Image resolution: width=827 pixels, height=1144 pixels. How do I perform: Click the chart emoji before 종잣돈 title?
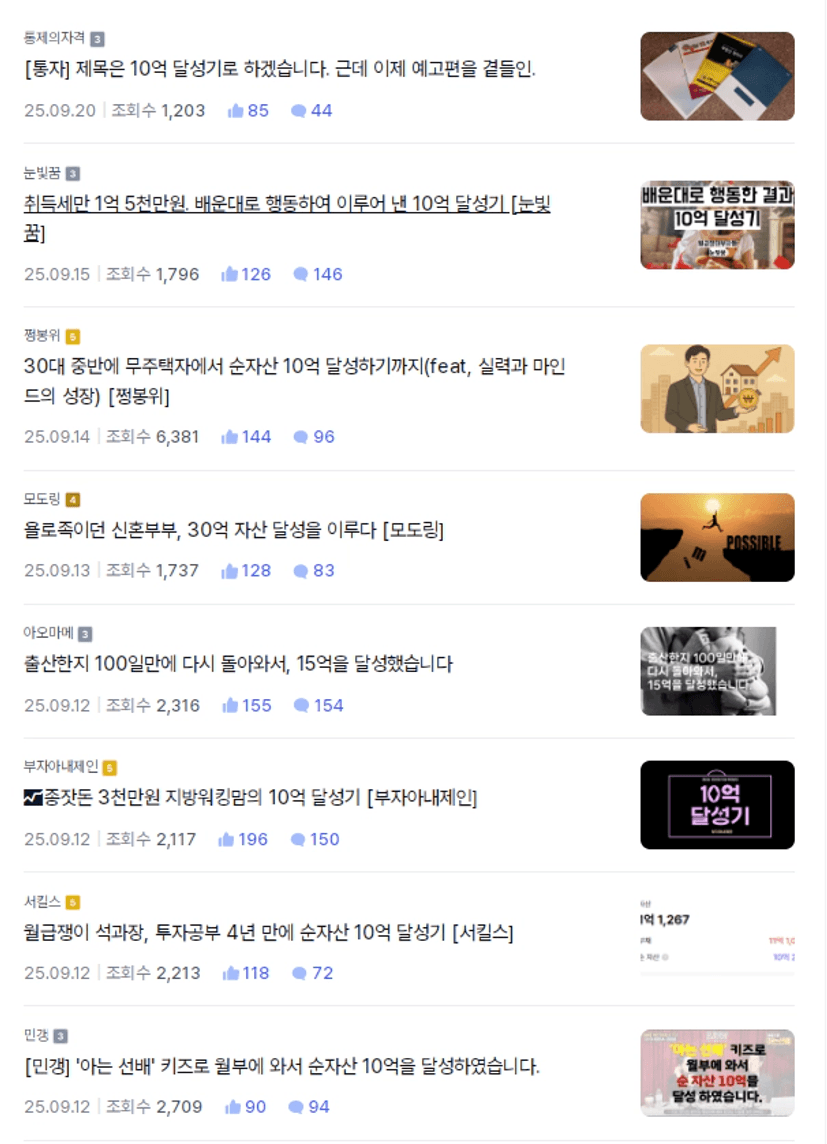33,798
